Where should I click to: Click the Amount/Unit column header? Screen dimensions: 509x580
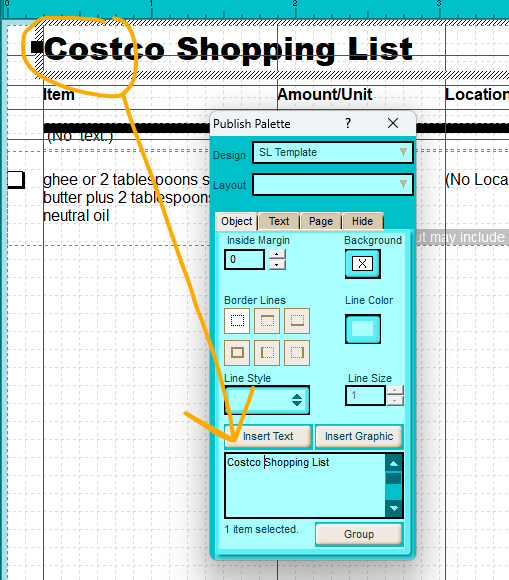(325, 94)
